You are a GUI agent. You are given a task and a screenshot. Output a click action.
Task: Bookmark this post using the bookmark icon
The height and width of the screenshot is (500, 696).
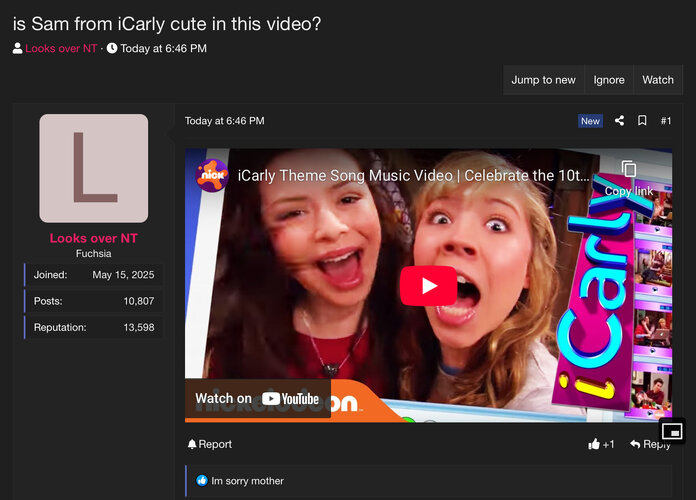(x=642, y=121)
